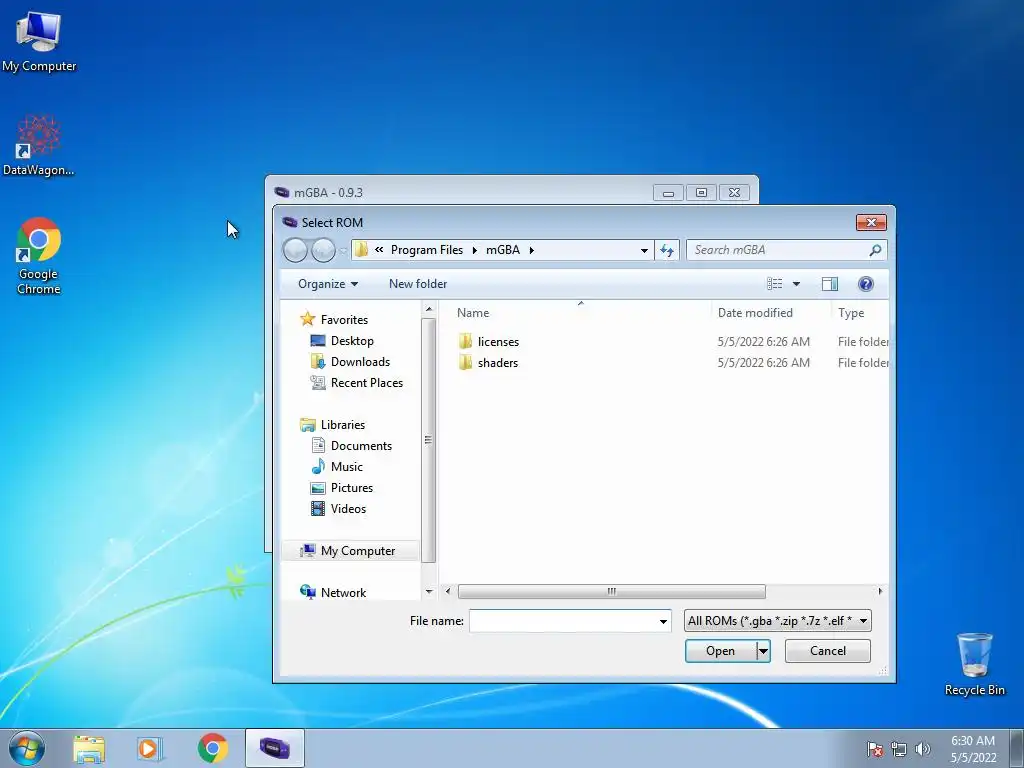Click the Open button's split arrow

click(x=763, y=651)
